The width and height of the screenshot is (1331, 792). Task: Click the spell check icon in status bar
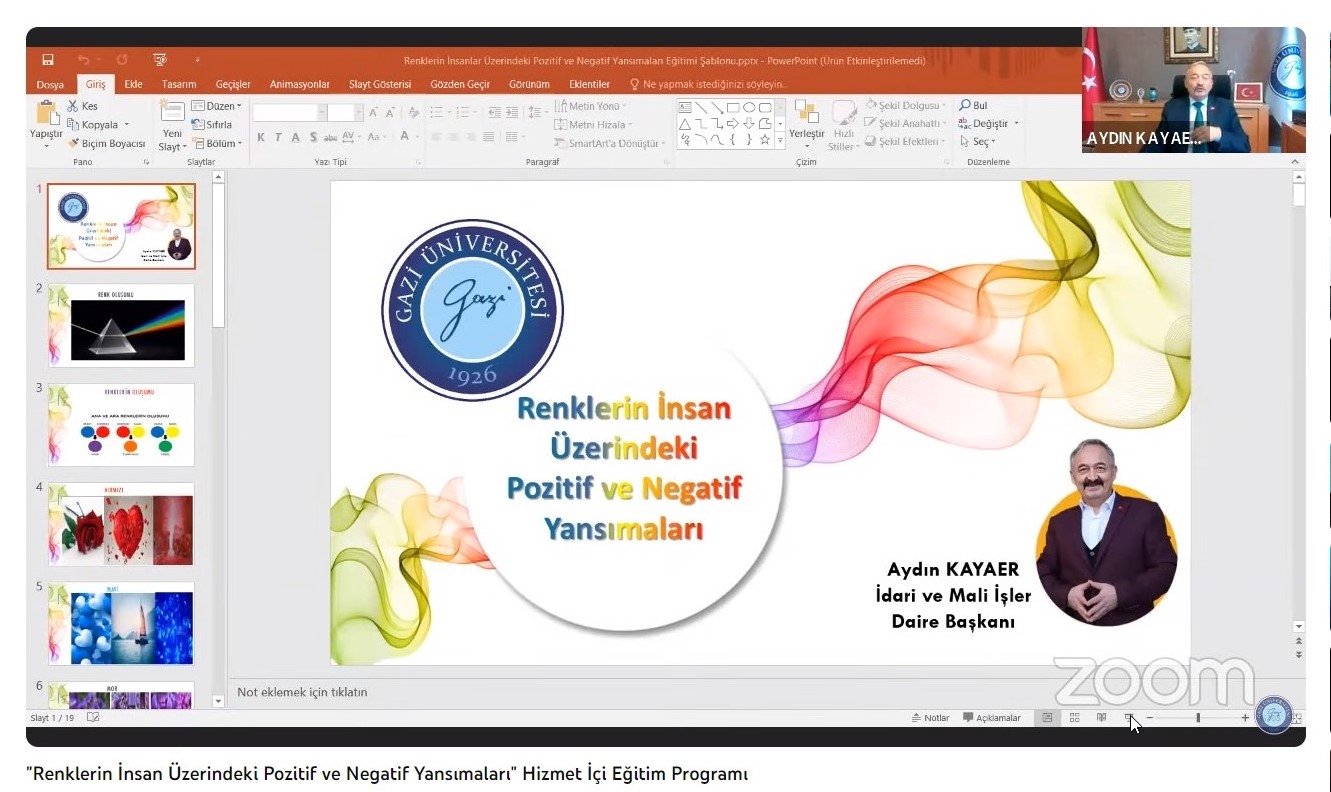click(x=93, y=717)
